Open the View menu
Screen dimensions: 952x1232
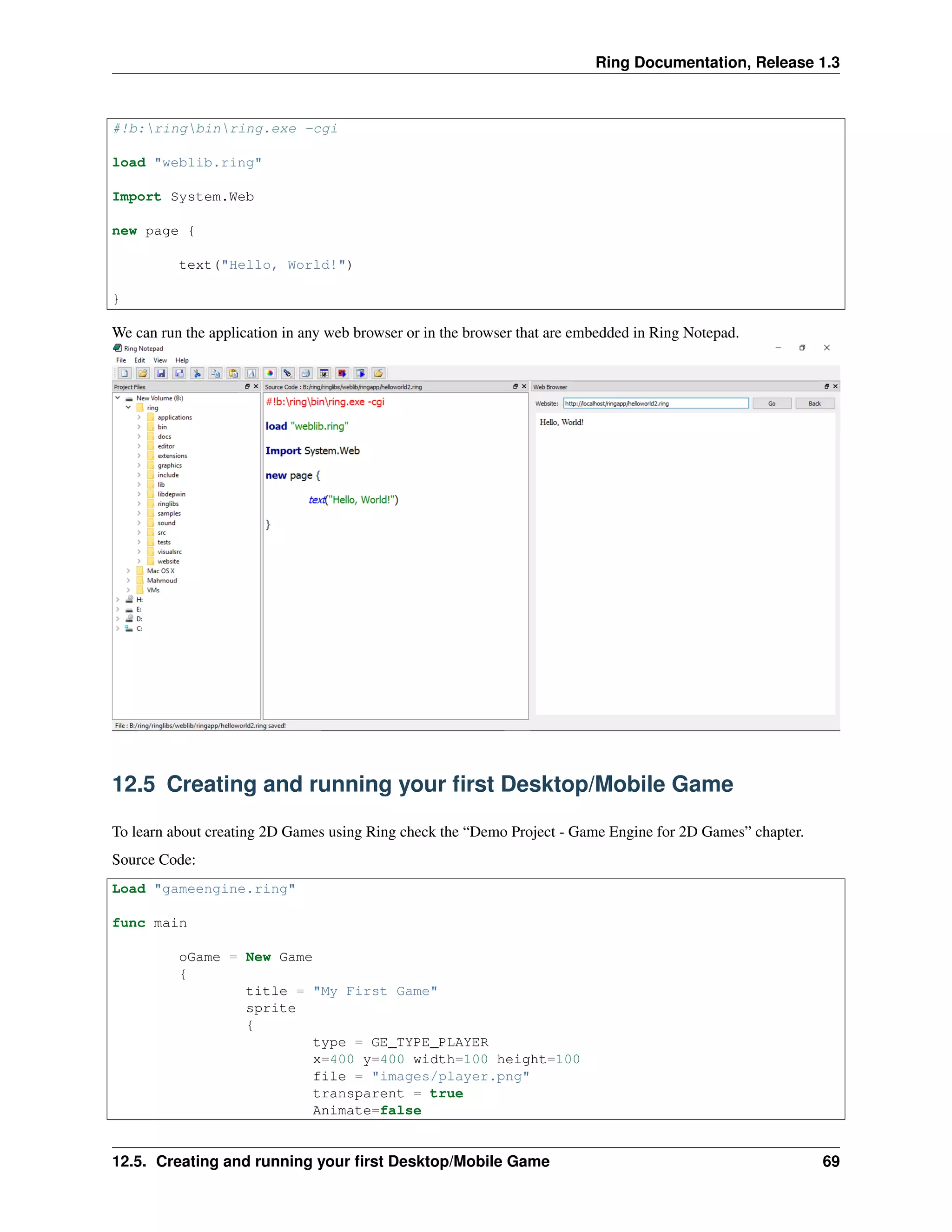pos(160,360)
